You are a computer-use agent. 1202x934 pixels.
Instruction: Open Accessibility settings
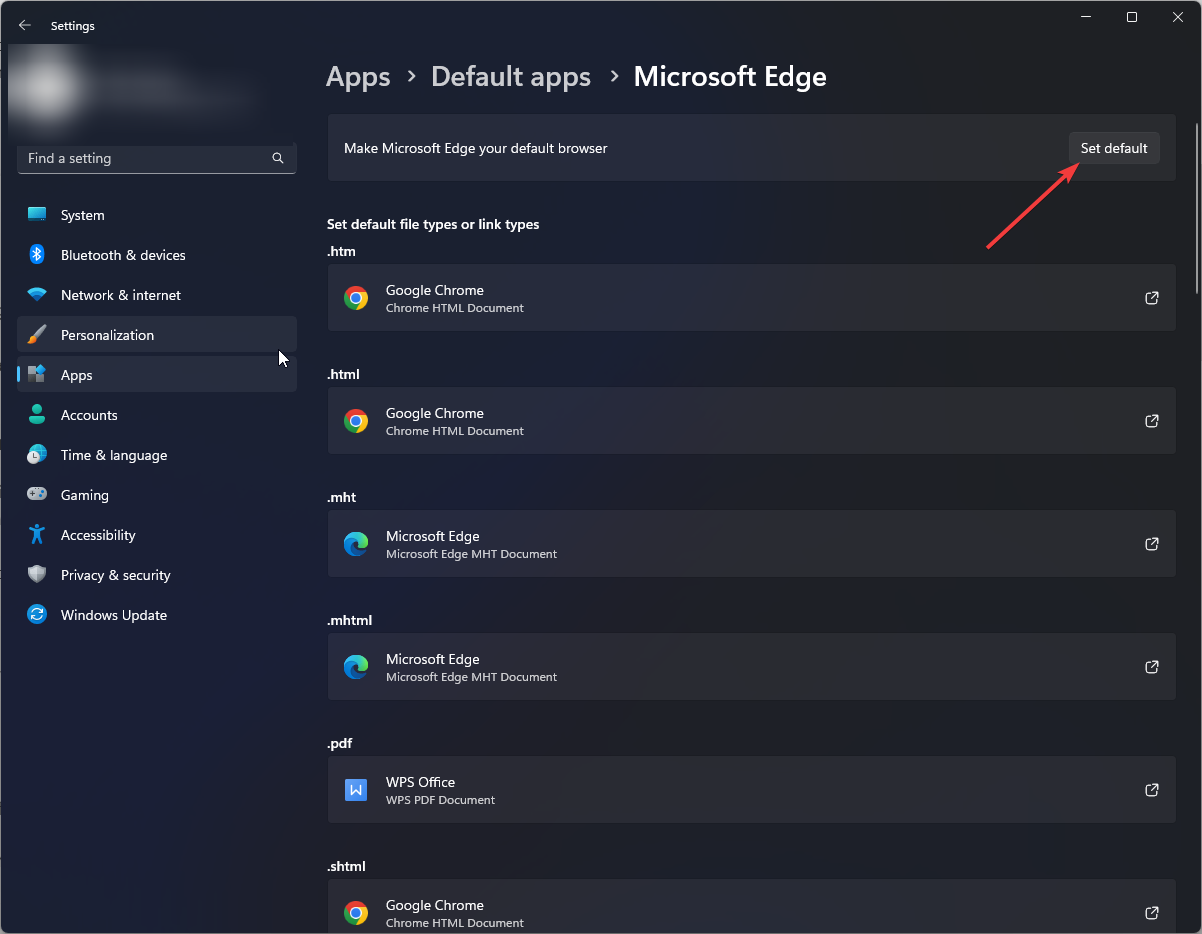[x=157, y=535]
